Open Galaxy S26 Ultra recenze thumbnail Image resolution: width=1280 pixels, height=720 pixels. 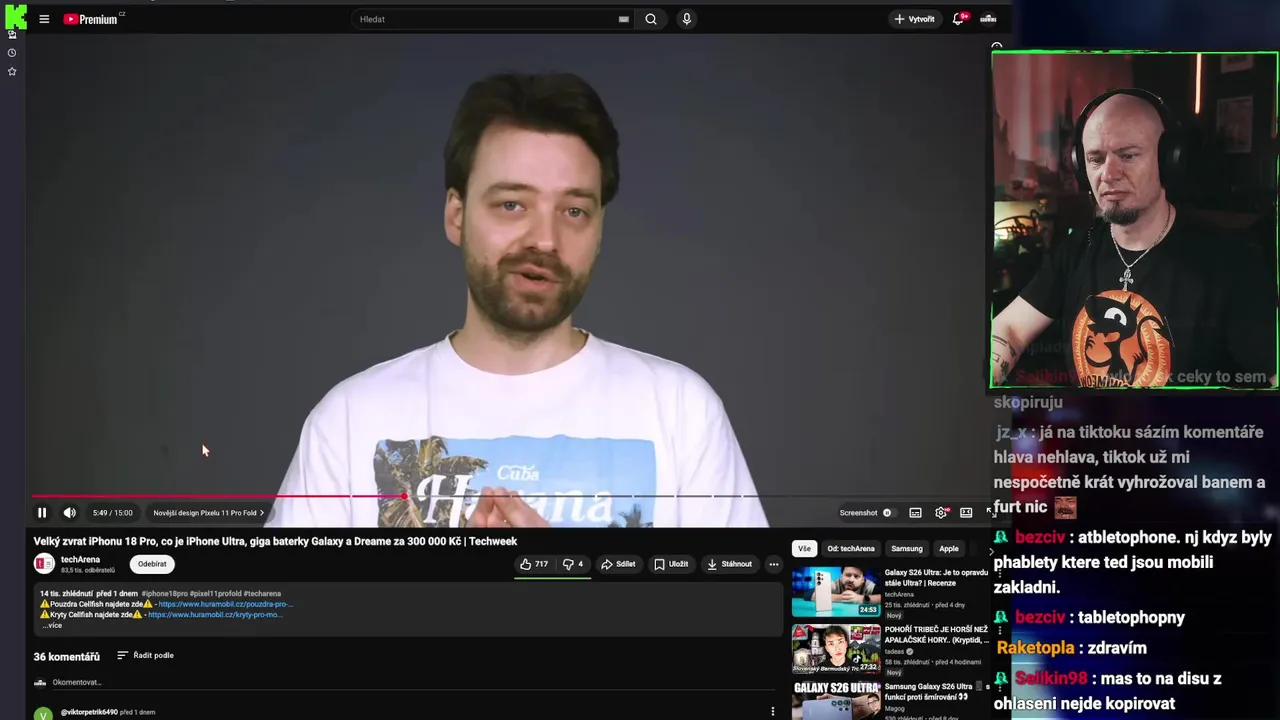coord(836,591)
